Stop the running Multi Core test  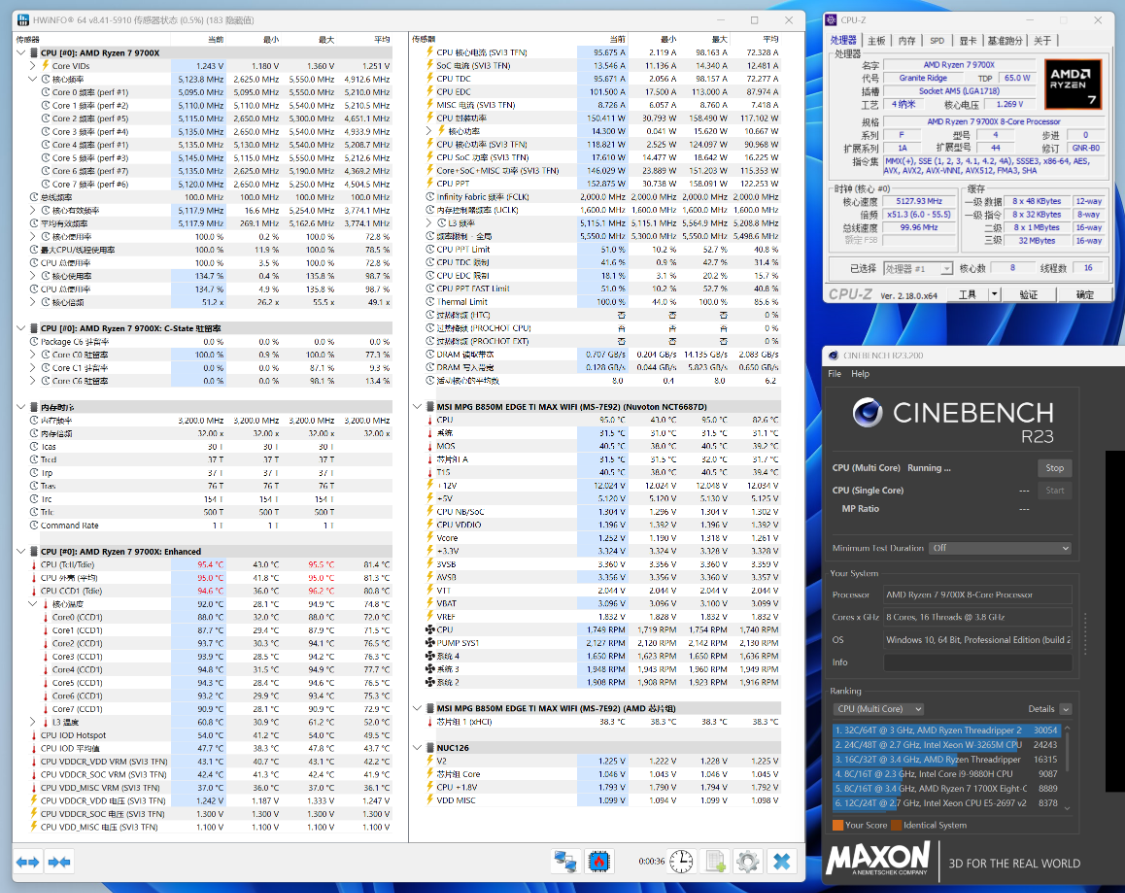tap(1054, 468)
